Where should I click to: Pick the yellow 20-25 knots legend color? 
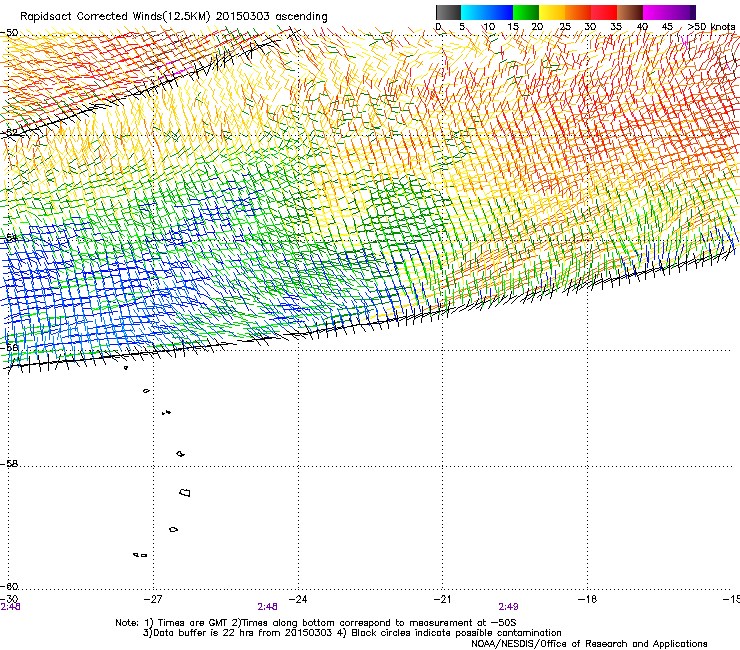[552, 12]
